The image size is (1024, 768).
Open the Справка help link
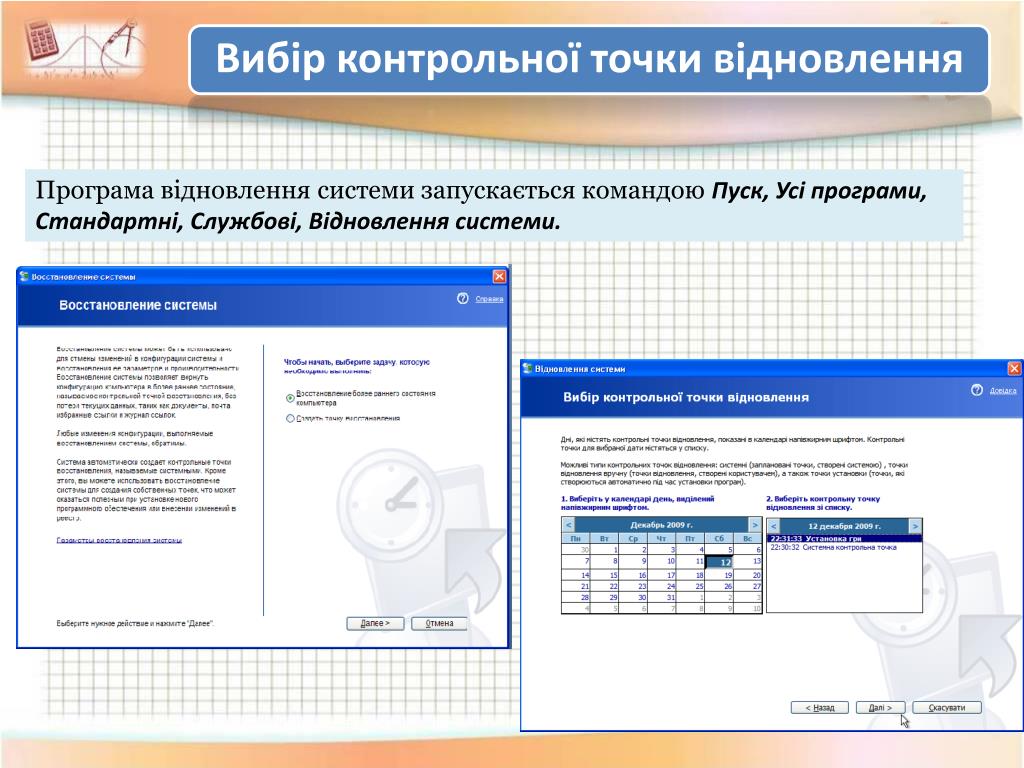[489, 299]
